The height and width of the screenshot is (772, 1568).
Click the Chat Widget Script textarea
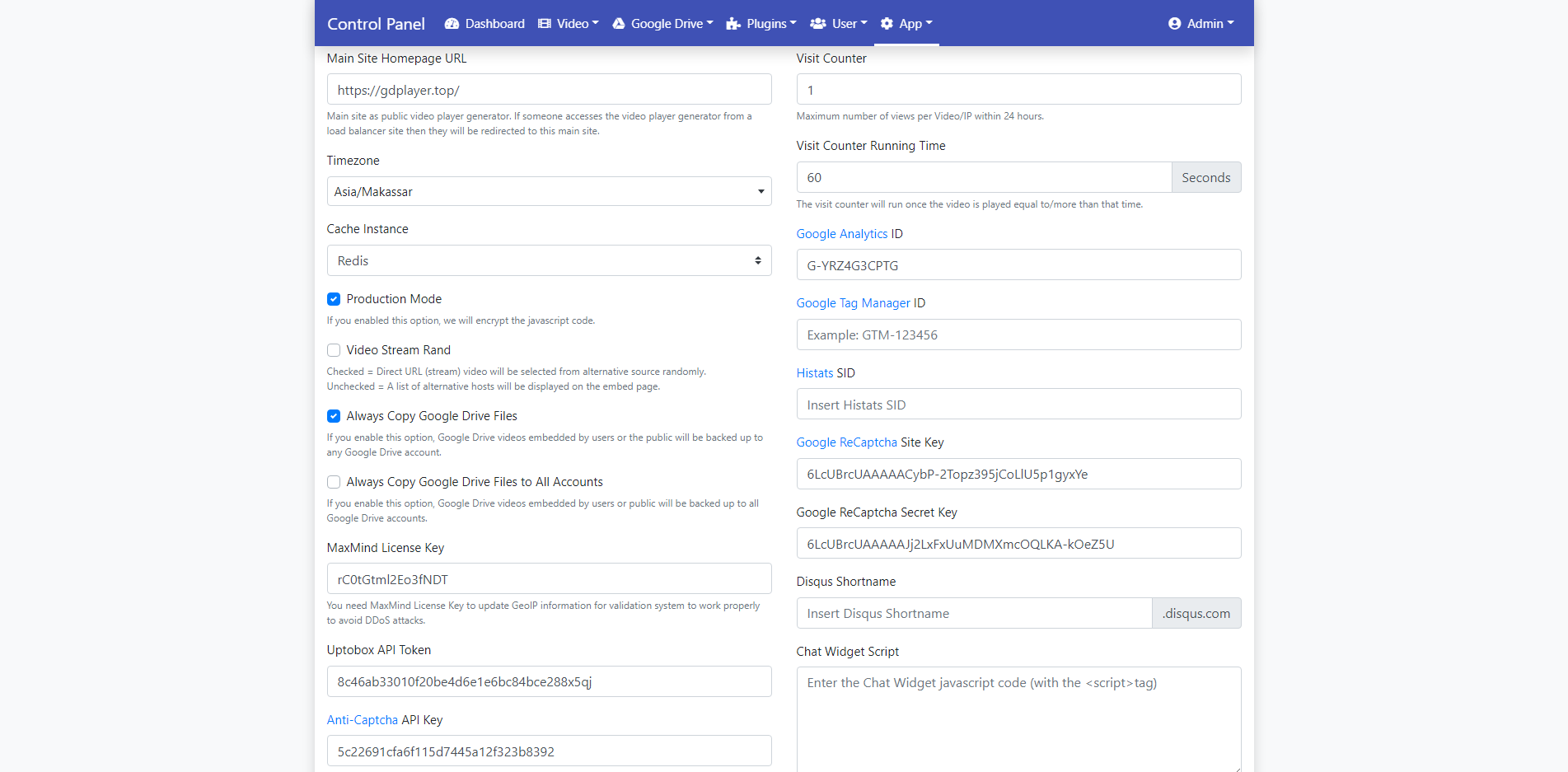(1019, 719)
